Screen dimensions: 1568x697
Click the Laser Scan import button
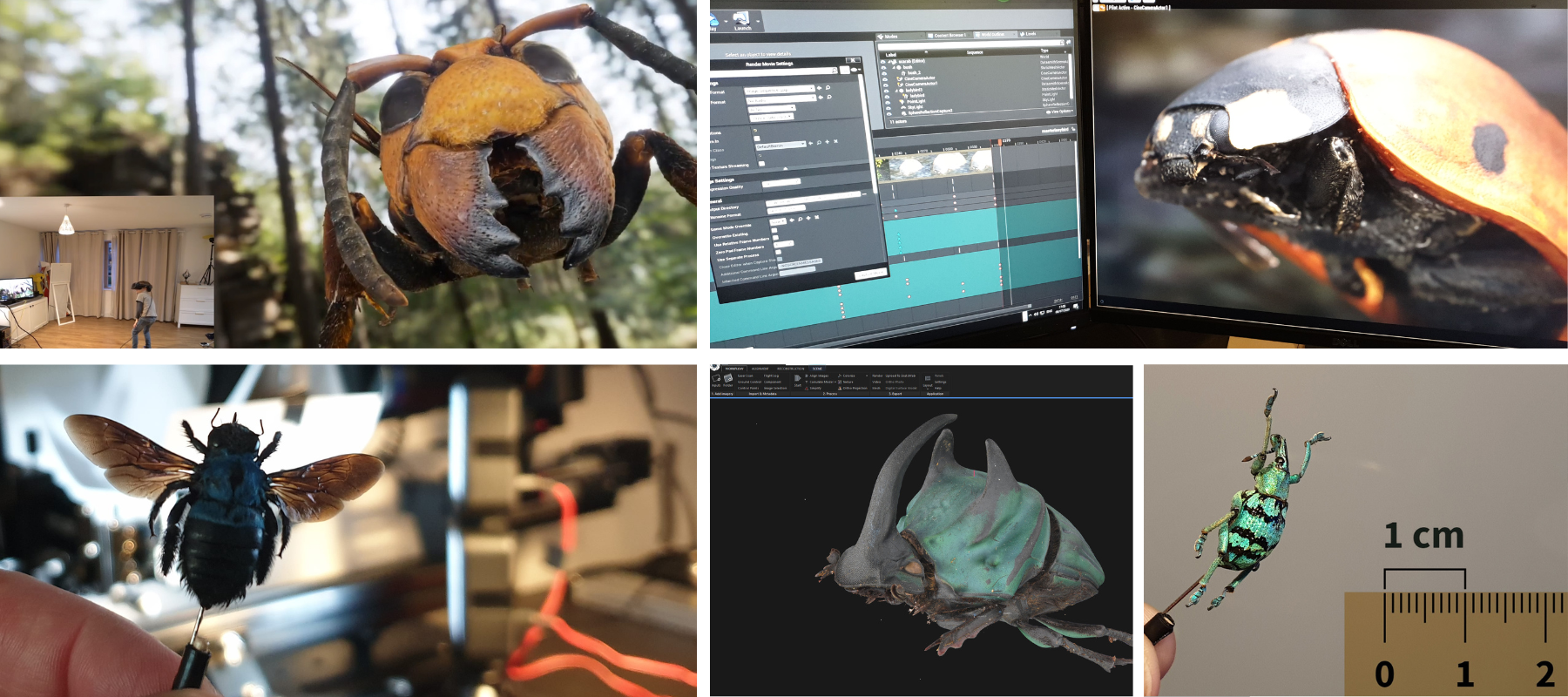(746, 376)
